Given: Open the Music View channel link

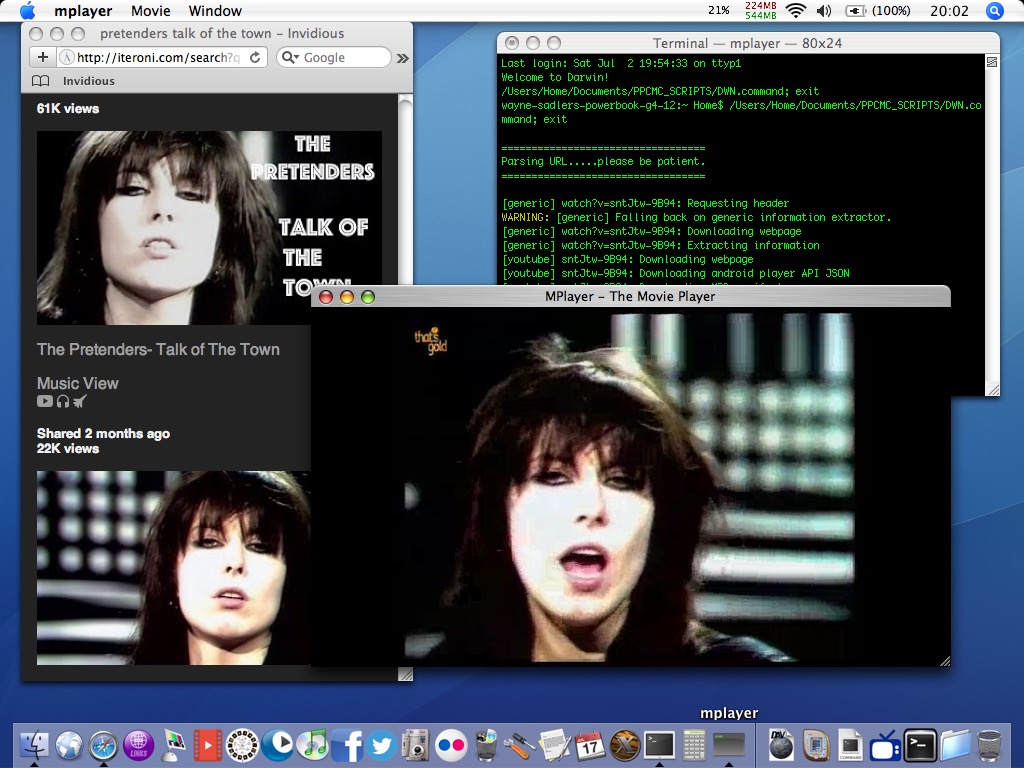Looking at the screenshot, I should point(78,383).
